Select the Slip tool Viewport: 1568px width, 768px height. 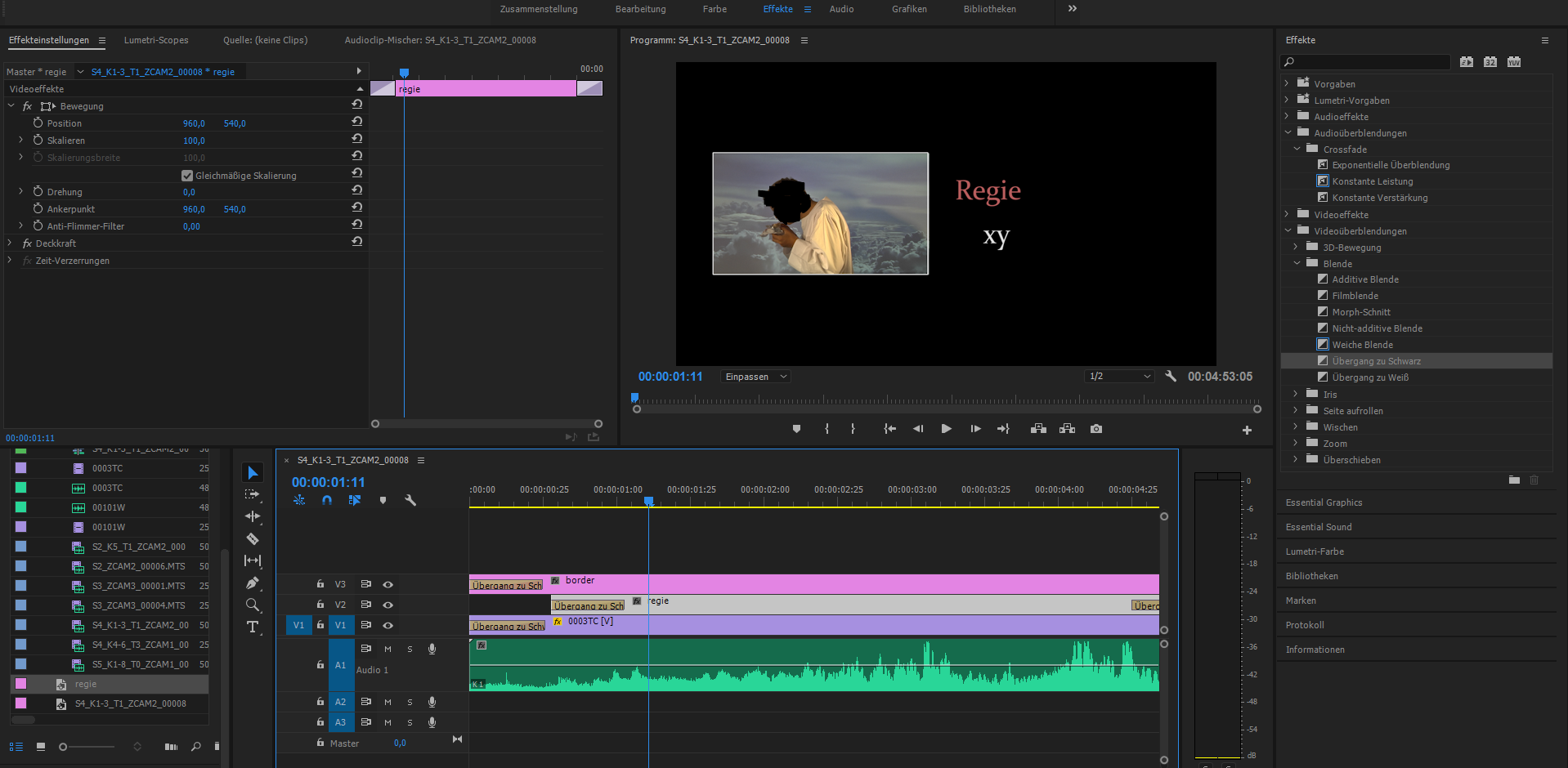tap(253, 560)
